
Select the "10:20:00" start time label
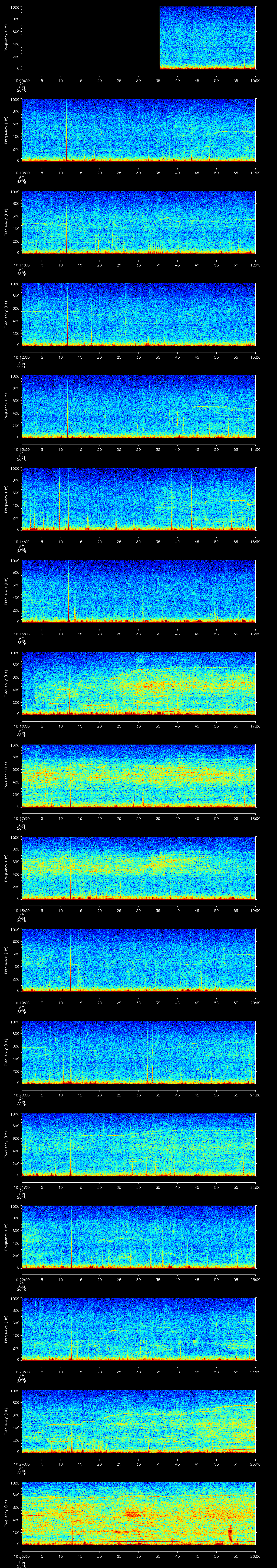coord(21,1095)
